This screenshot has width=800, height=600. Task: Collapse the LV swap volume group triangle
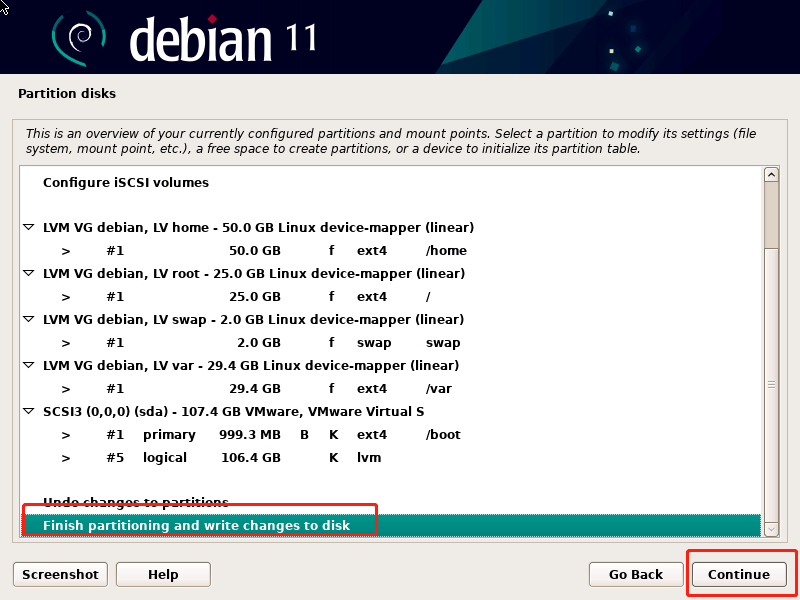pos(29,319)
